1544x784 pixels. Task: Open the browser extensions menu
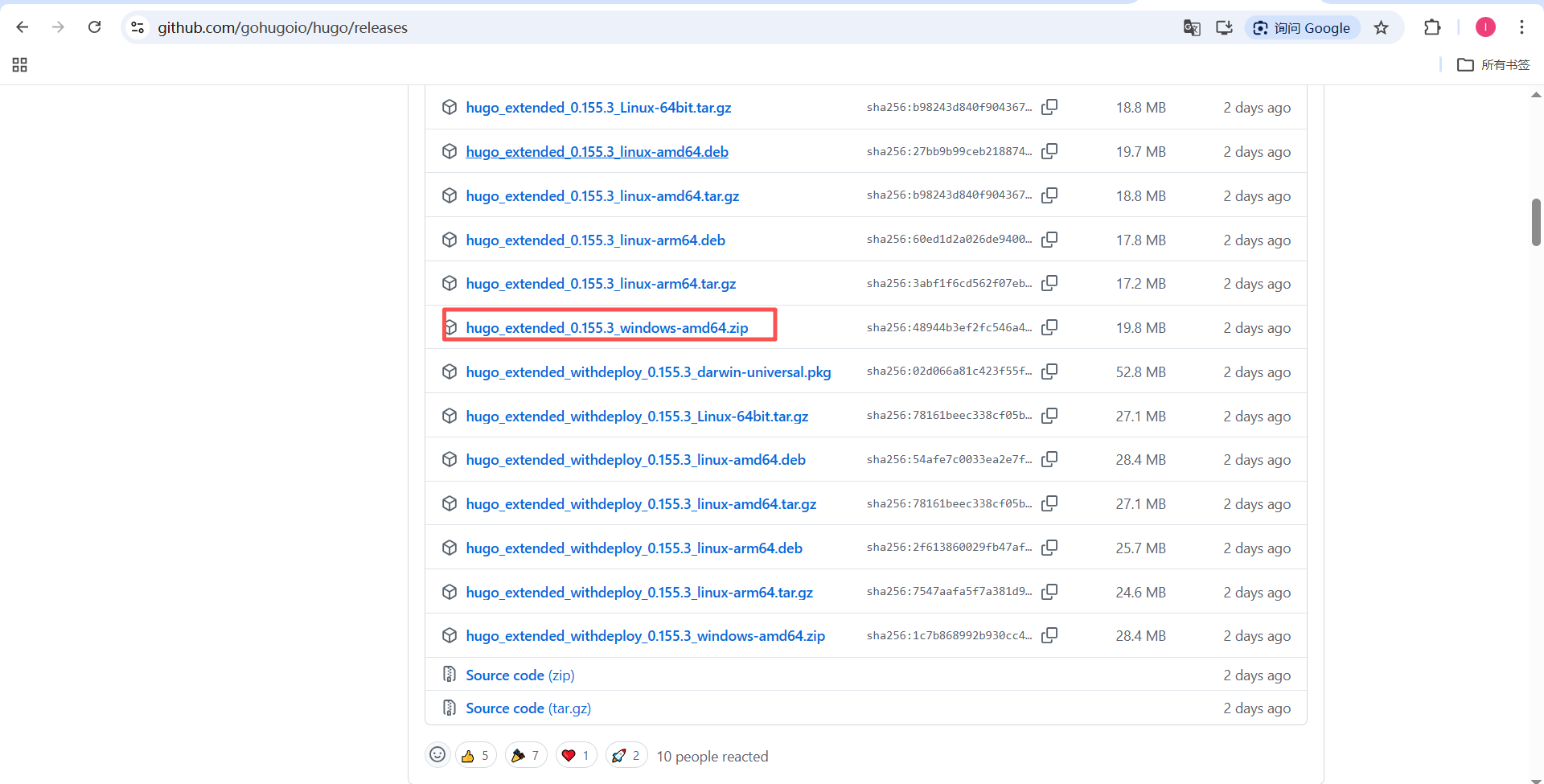coord(1432,27)
